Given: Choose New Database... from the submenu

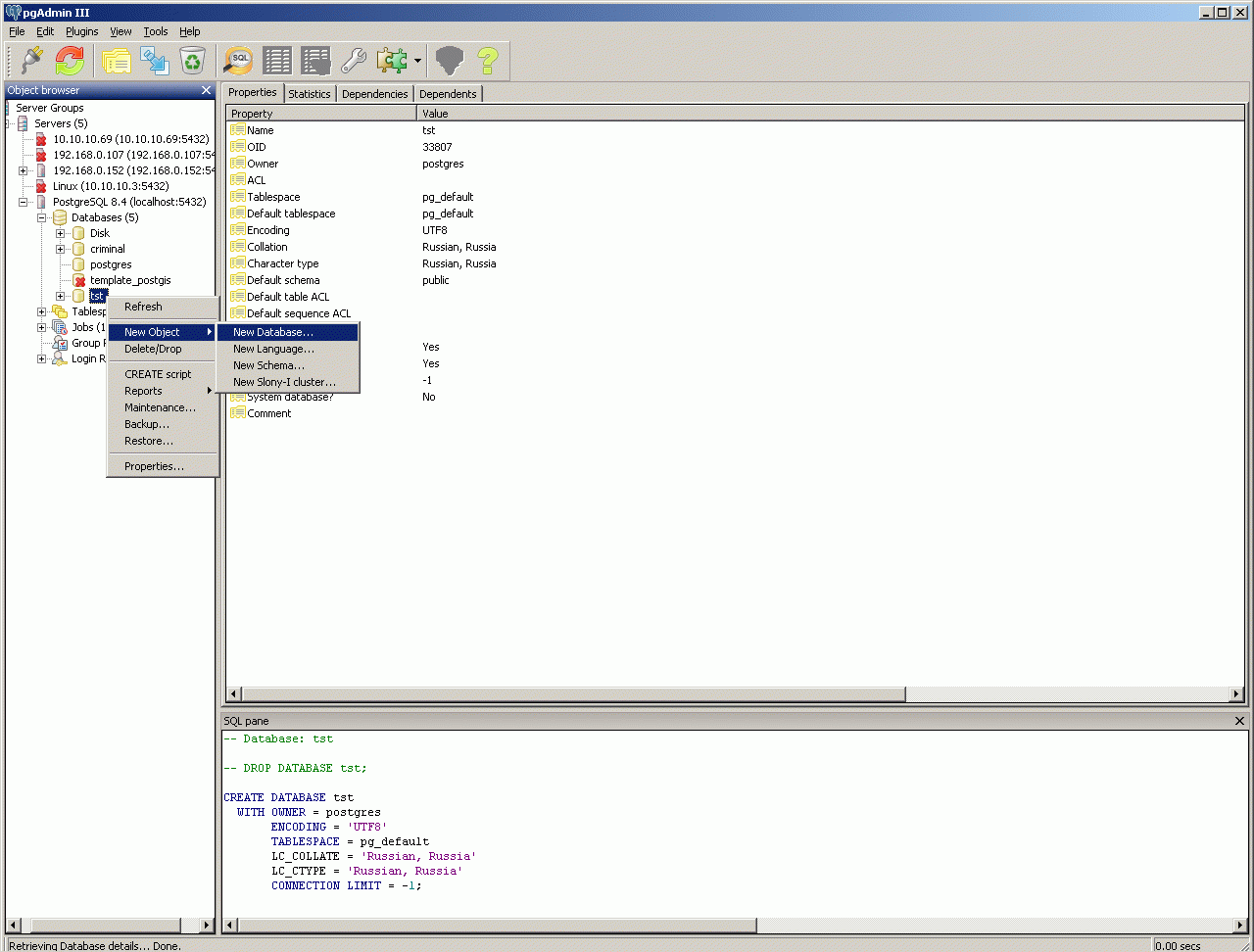Looking at the screenshot, I should [288, 332].
